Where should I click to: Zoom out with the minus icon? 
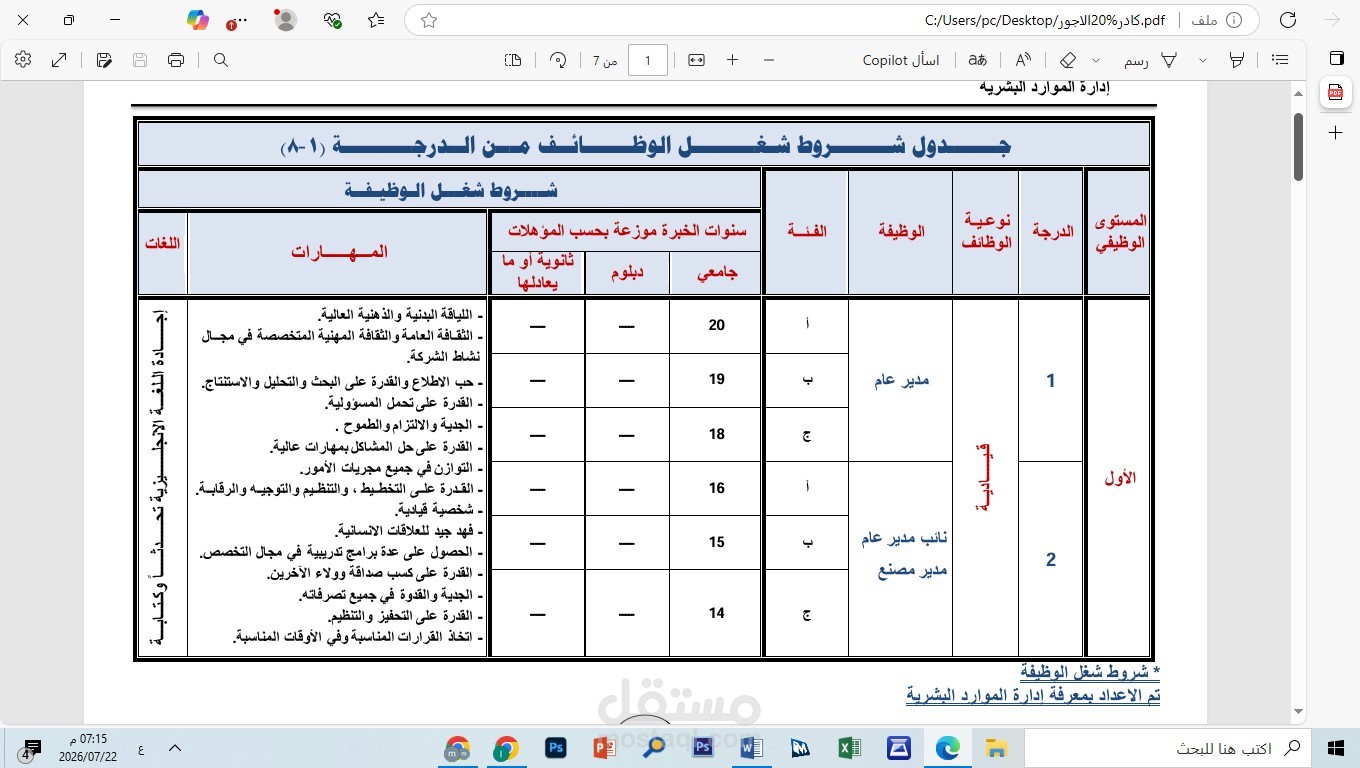point(768,60)
